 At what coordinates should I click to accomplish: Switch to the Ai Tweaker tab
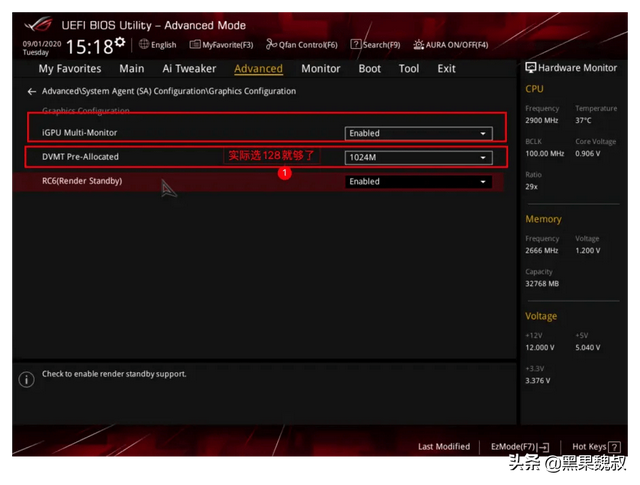(189, 69)
